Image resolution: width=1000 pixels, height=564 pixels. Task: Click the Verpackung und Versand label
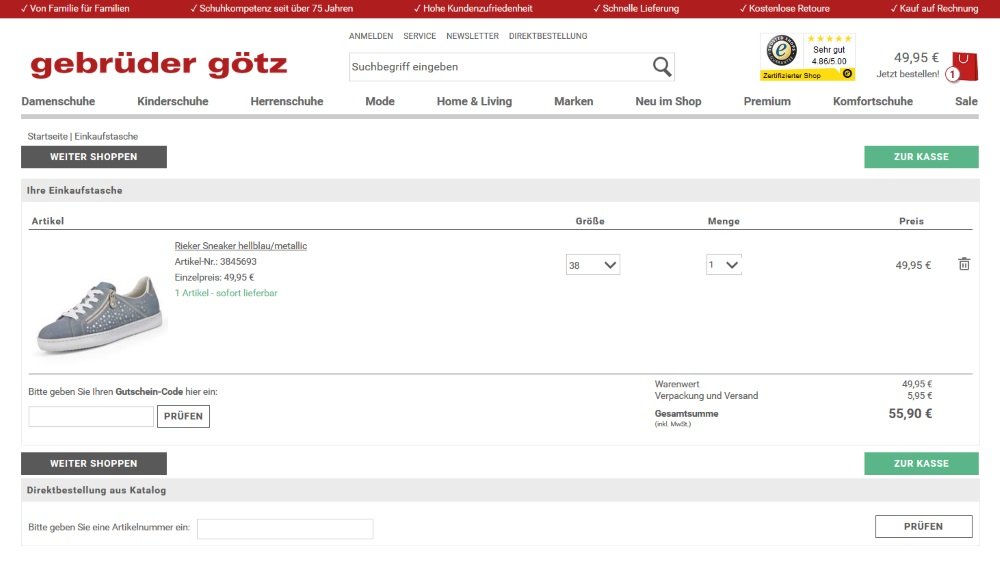706,396
